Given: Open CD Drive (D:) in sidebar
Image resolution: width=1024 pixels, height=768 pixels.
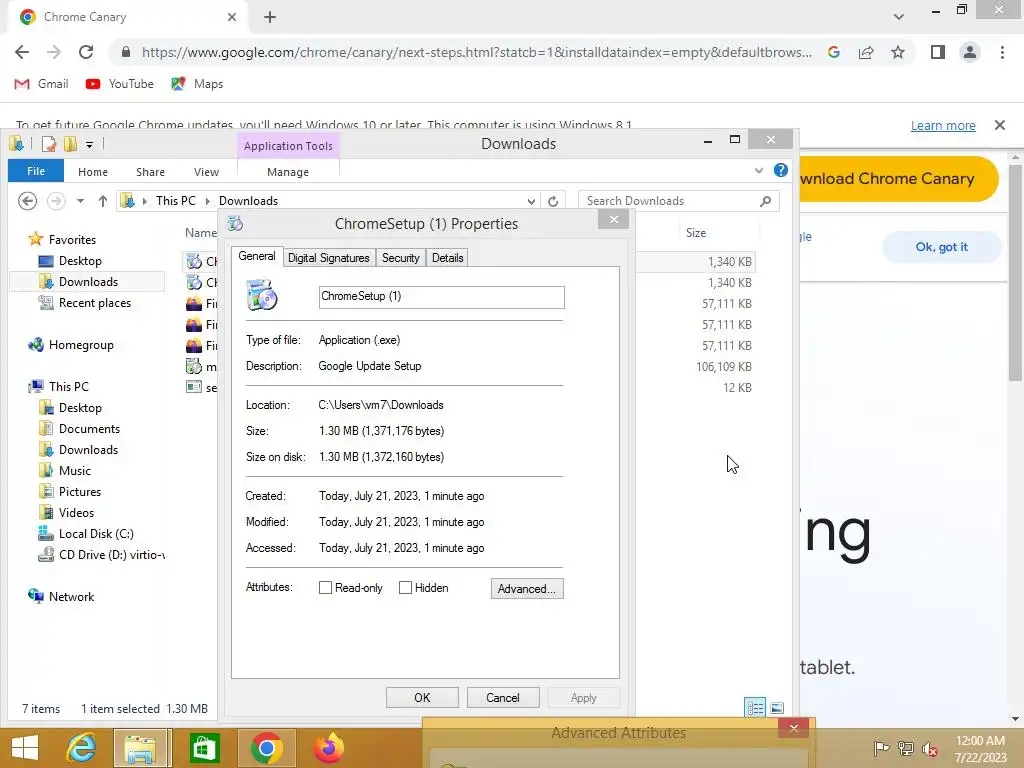Looking at the screenshot, I should pos(111,554).
